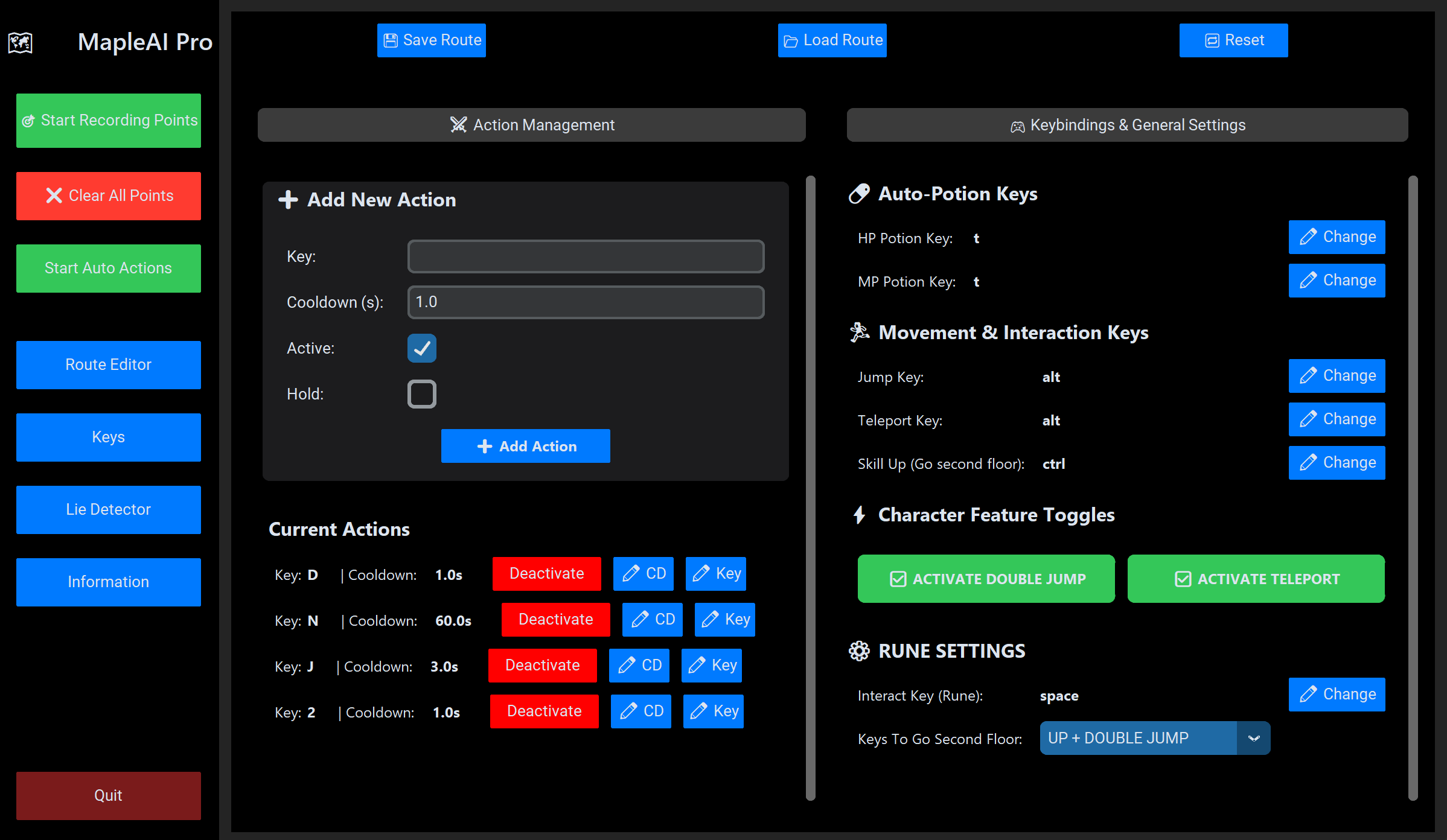Click the Key input field
The height and width of the screenshot is (840, 1447).
[x=586, y=256]
